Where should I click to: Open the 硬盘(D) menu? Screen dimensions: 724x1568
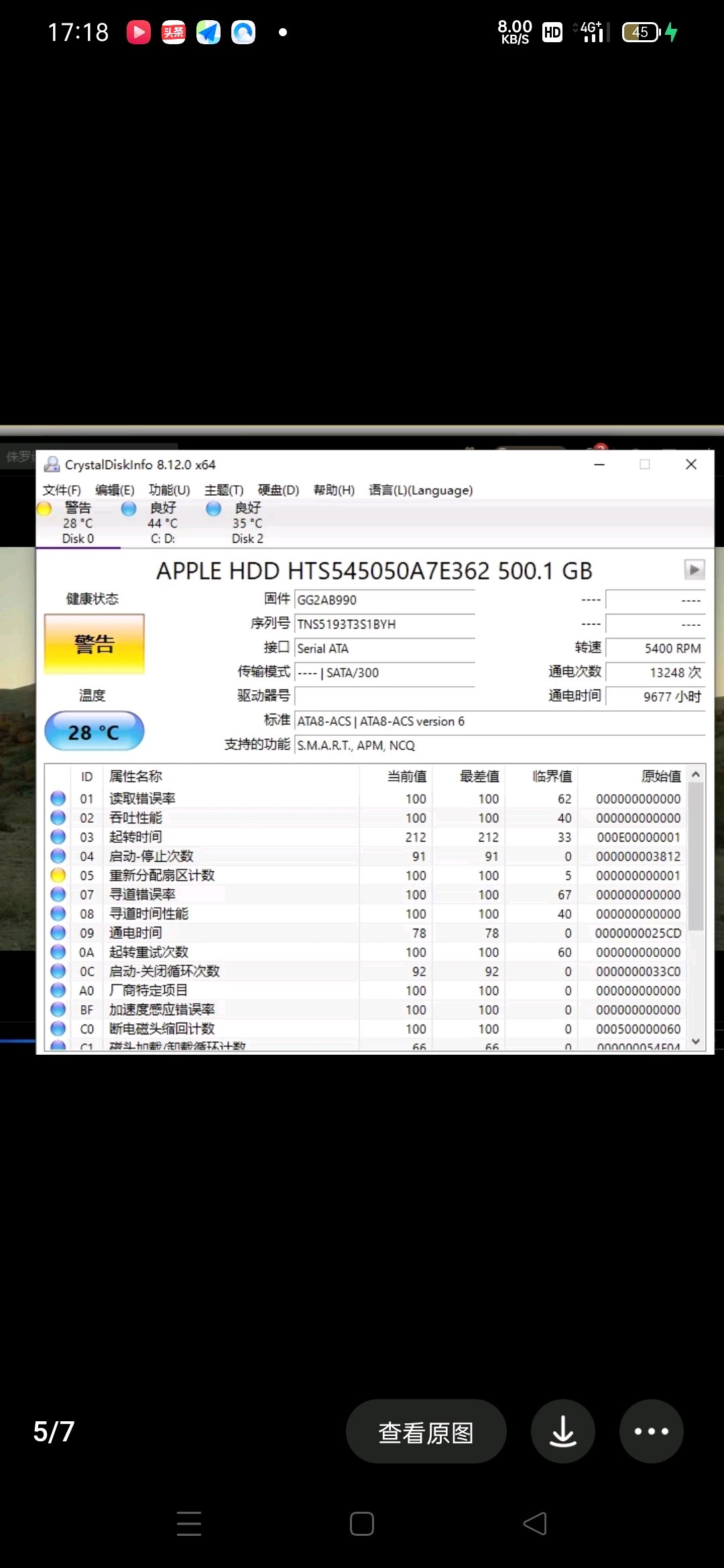tap(278, 490)
